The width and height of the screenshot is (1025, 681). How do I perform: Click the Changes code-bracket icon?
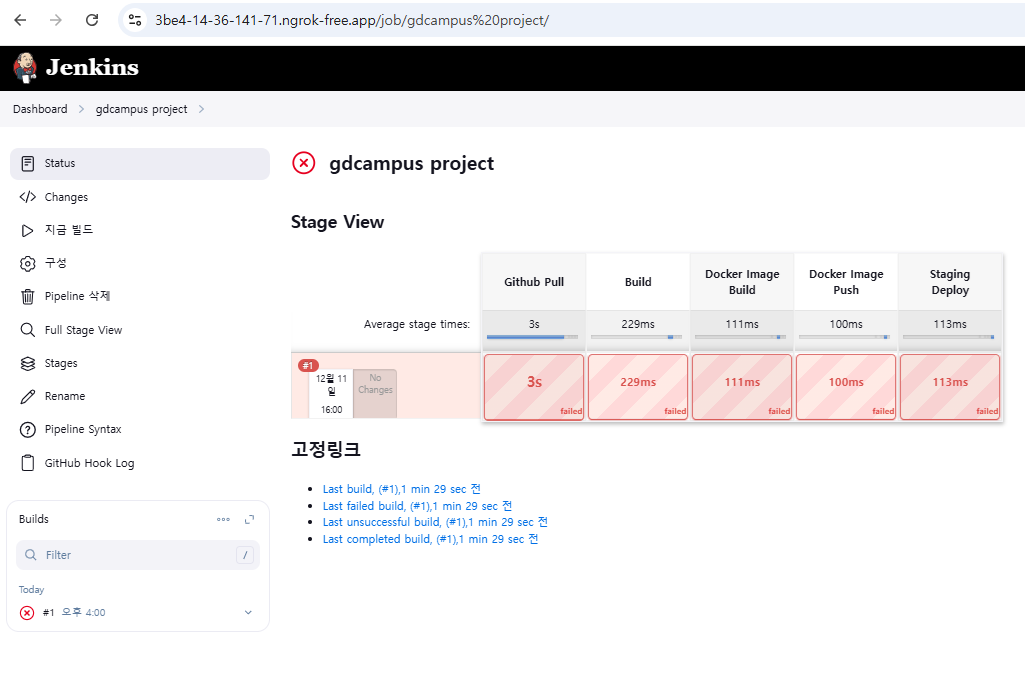(27, 197)
